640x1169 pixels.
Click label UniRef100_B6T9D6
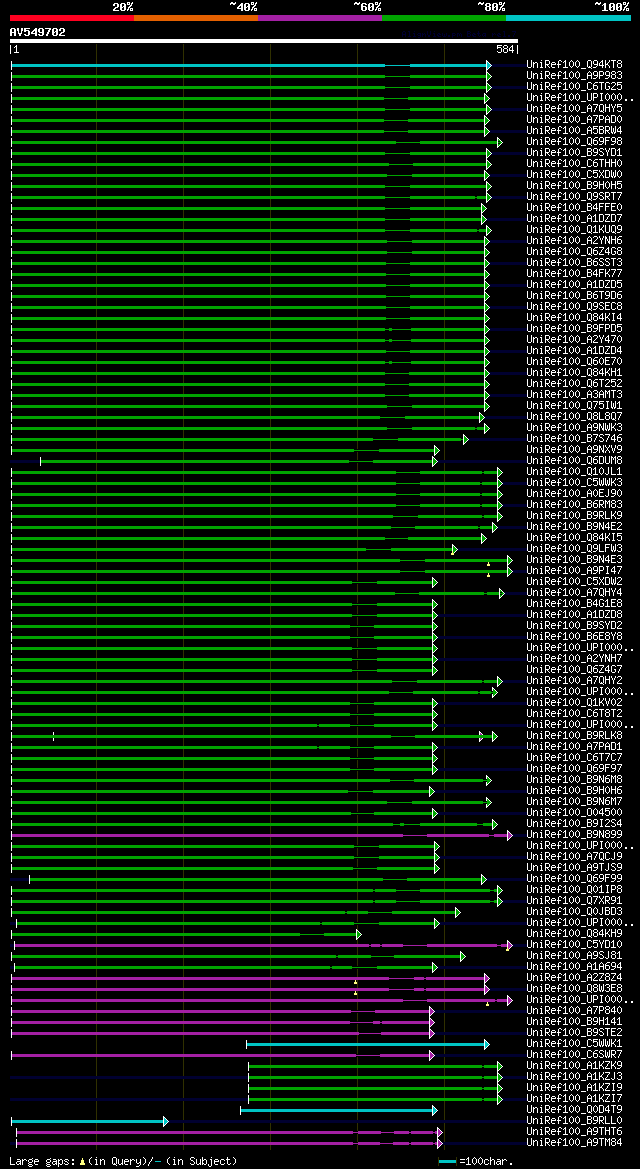click(574, 295)
